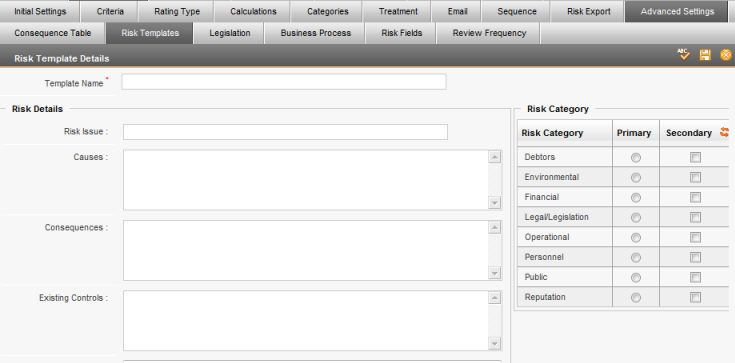Select Legal/Legislation as primary category
Viewport: 735px width, 363px height.
(x=636, y=218)
